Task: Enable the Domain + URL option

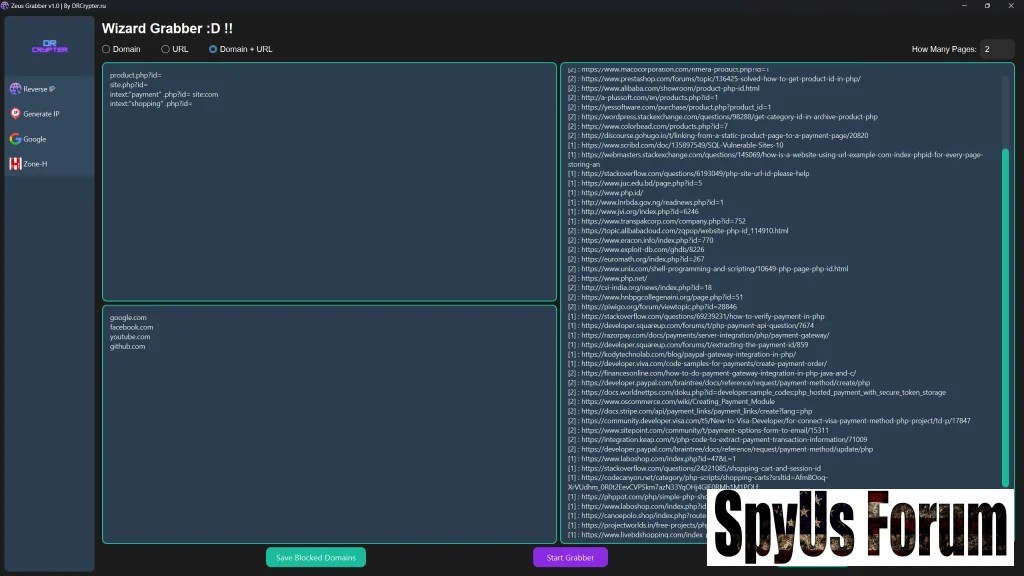Action: pos(213,49)
